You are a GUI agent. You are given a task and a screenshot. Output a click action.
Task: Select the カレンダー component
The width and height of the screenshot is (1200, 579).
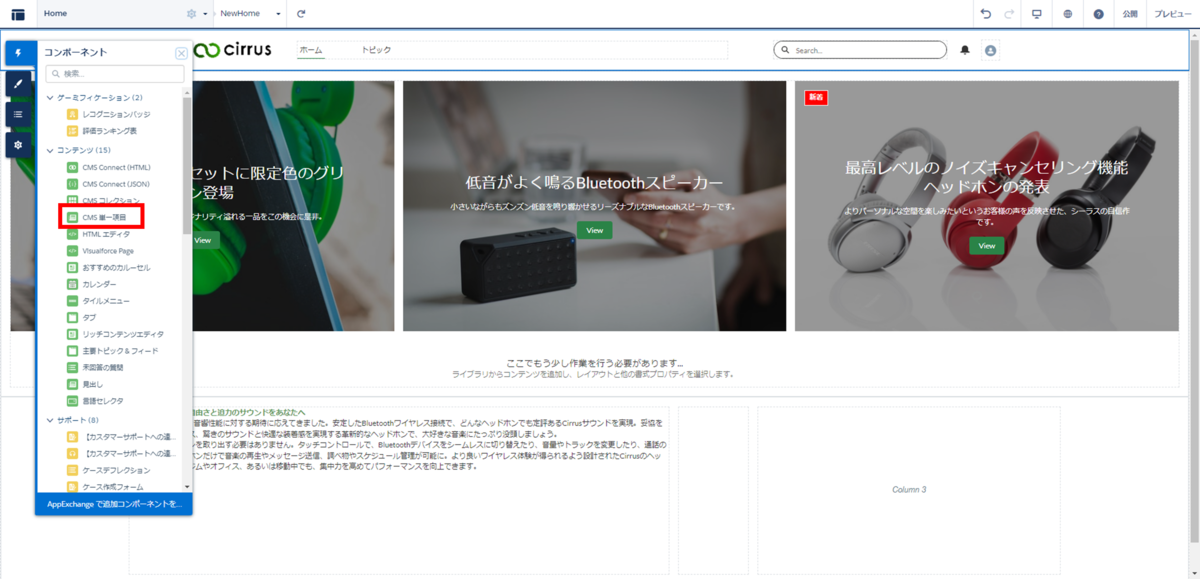[91, 284]
